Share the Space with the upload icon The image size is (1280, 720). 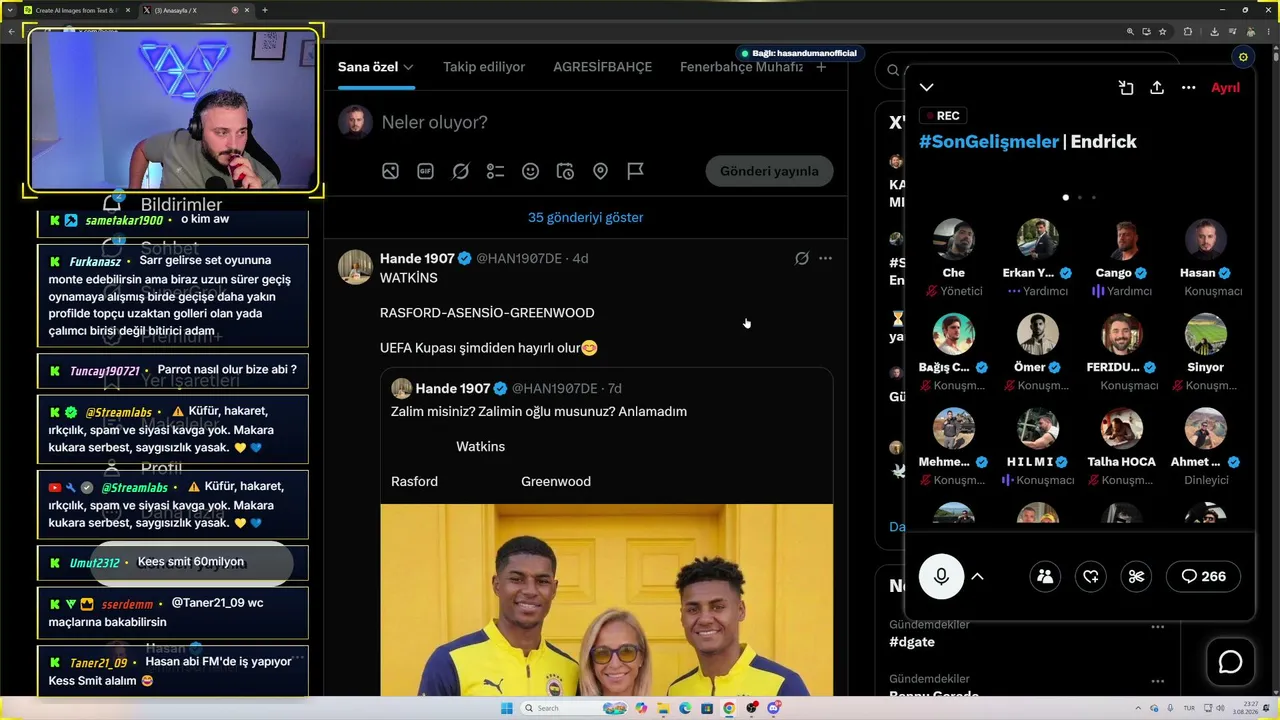coord(1157,88)
